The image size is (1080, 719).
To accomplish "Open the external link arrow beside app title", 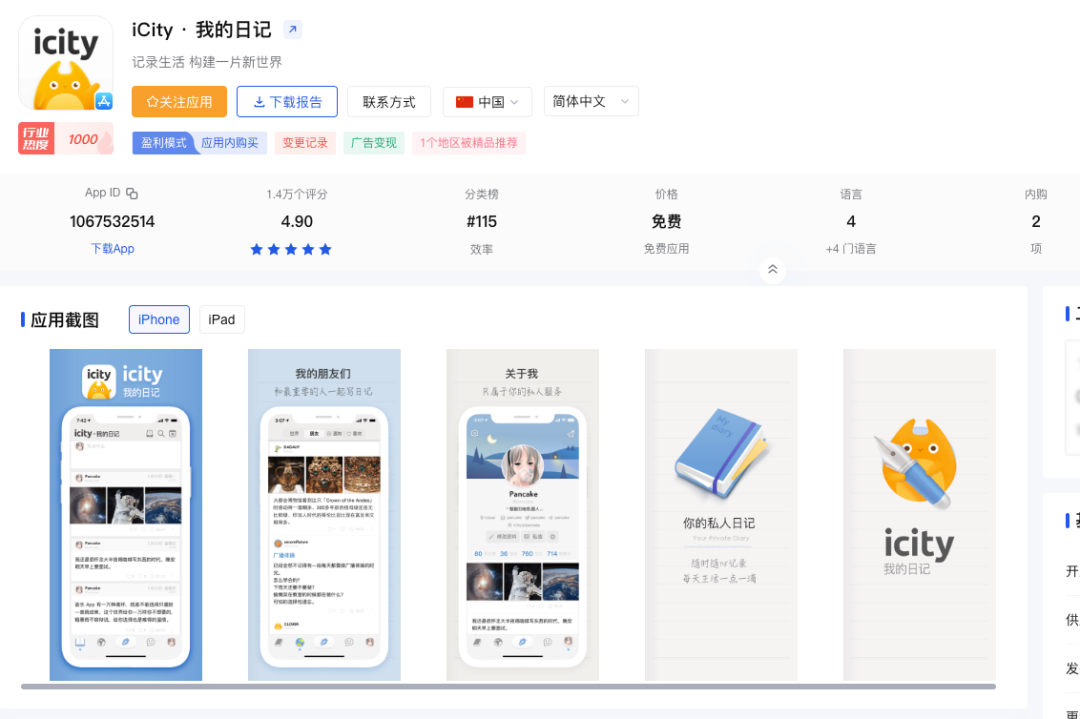I will 293,30.
